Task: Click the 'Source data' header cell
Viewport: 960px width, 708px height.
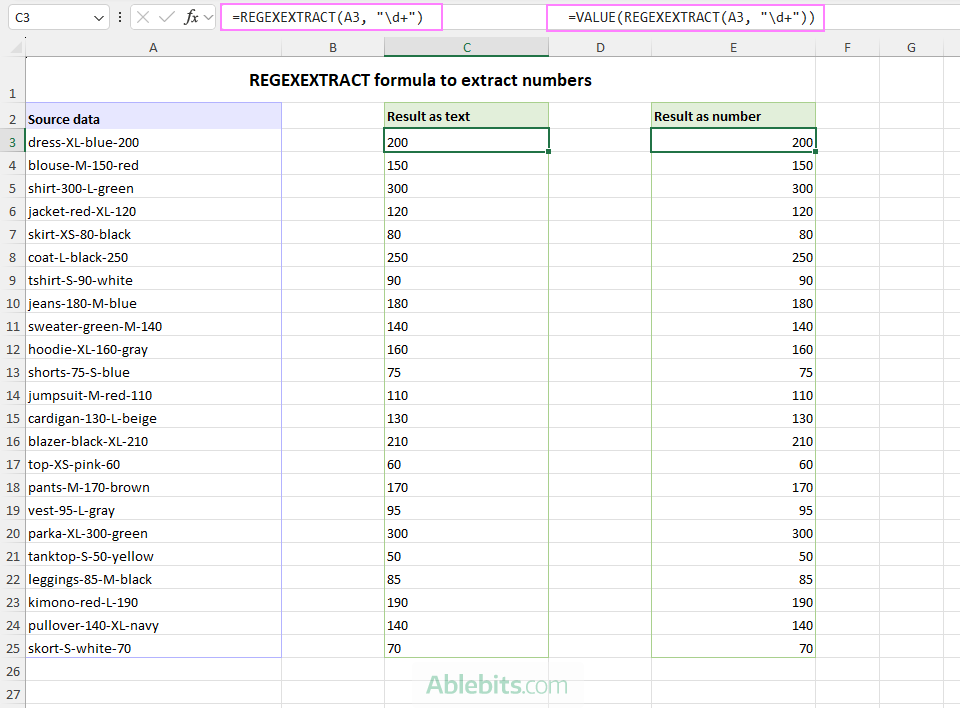Action: pyautogui.click(x=153, y=116)
